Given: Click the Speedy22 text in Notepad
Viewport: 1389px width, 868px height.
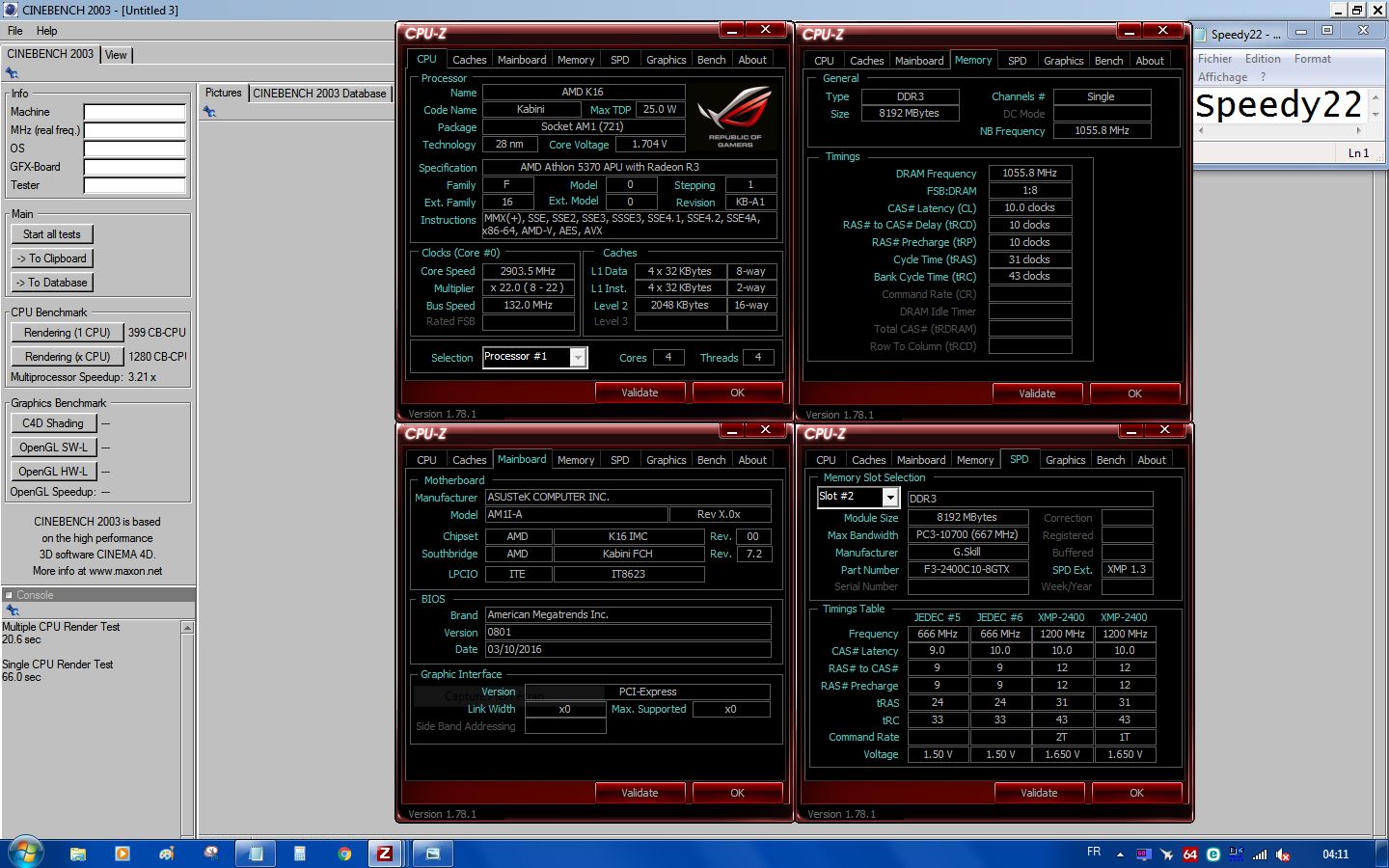Looking at the screenshot, I should [1278, 104].
